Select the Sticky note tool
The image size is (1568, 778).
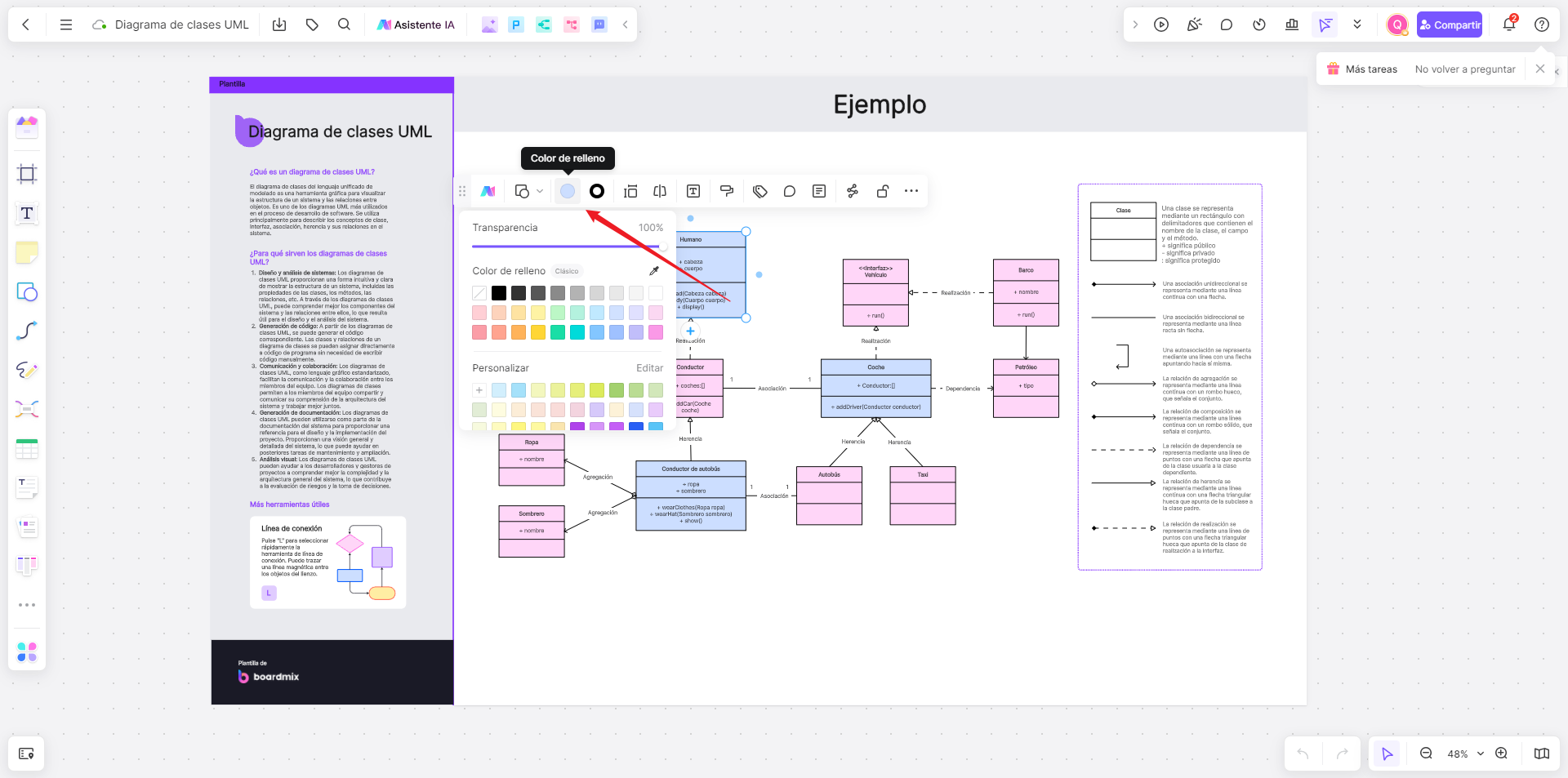[x=27, y=252]
